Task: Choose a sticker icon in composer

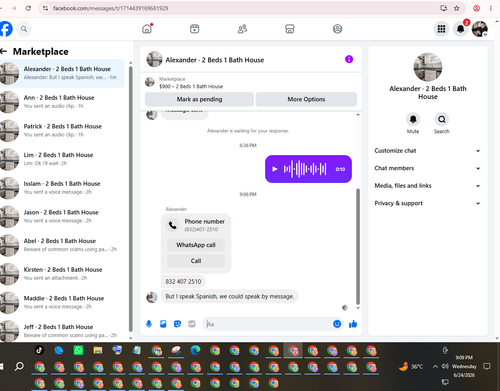Action: point(177,324)
